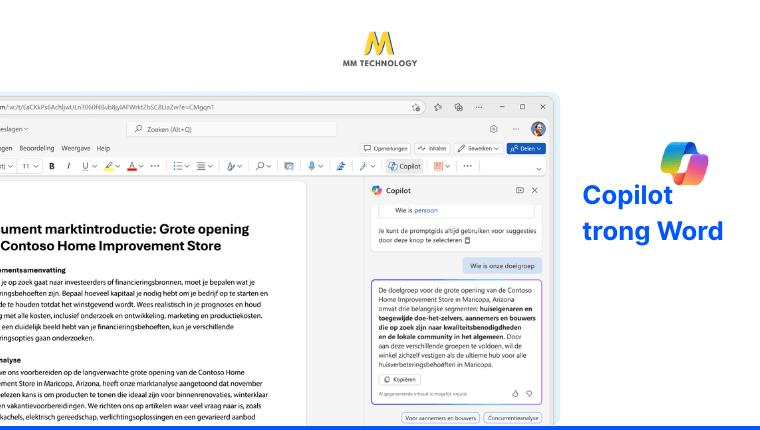Show more font options ellipsis after font color
760x430 pixels.
(155, 166)
